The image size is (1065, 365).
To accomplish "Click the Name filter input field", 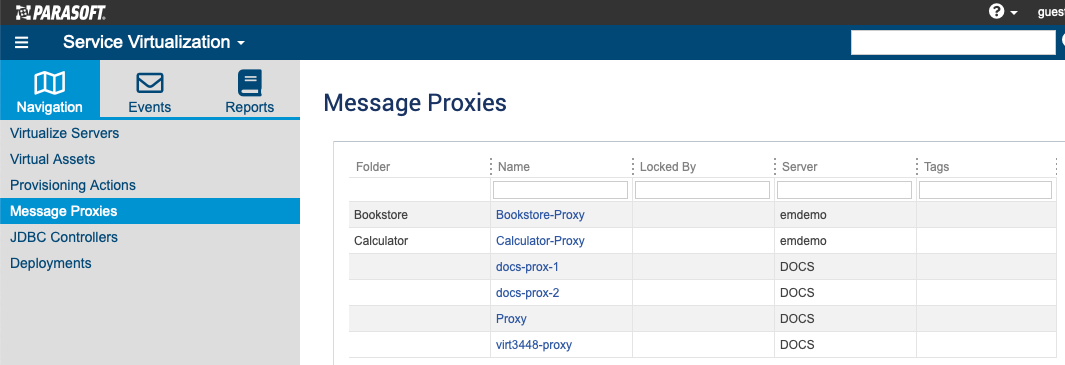I will (560, 190).
